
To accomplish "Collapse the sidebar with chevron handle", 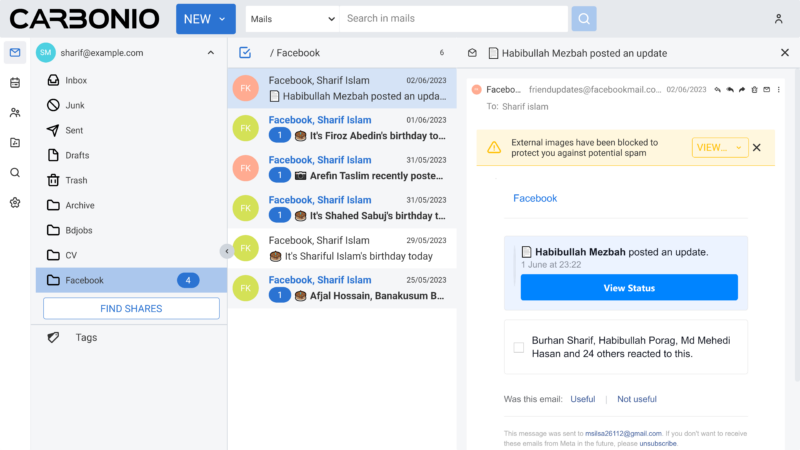I will pos(227,251).
